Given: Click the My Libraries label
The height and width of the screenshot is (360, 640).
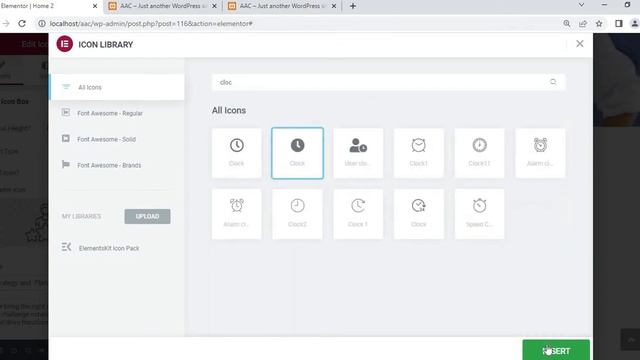Looking at the screenshot, I should (81, 216).
